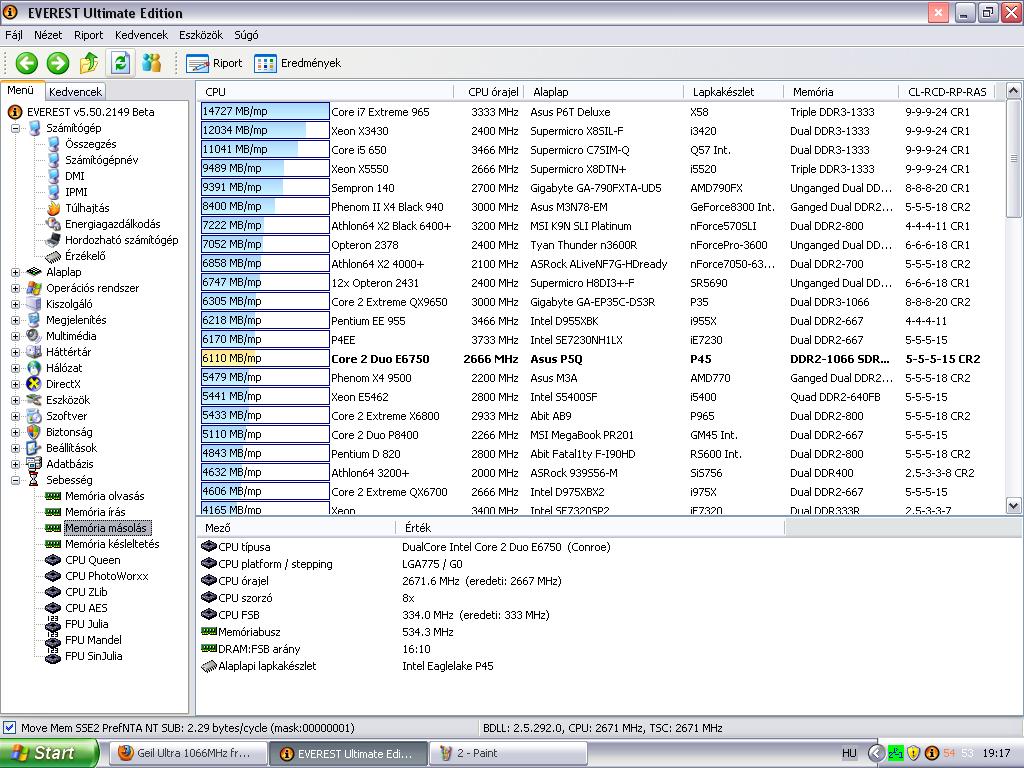Click the Memória írás memory chip icon
Screen dimensions: 1024x768
[53, 512]
